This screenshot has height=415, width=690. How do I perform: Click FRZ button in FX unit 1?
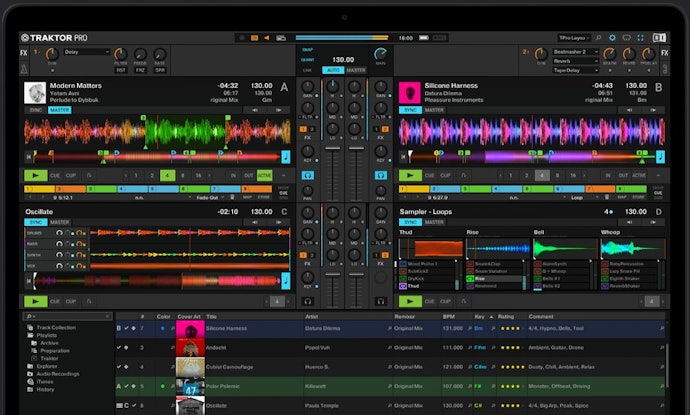140,70
